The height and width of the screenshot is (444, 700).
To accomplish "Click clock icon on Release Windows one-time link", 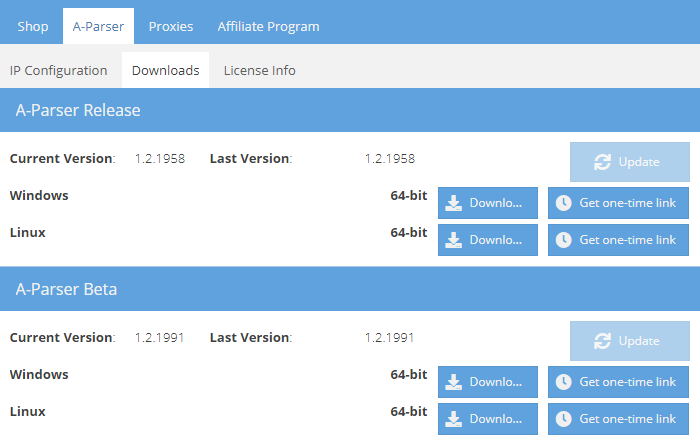I will (564, 203).
